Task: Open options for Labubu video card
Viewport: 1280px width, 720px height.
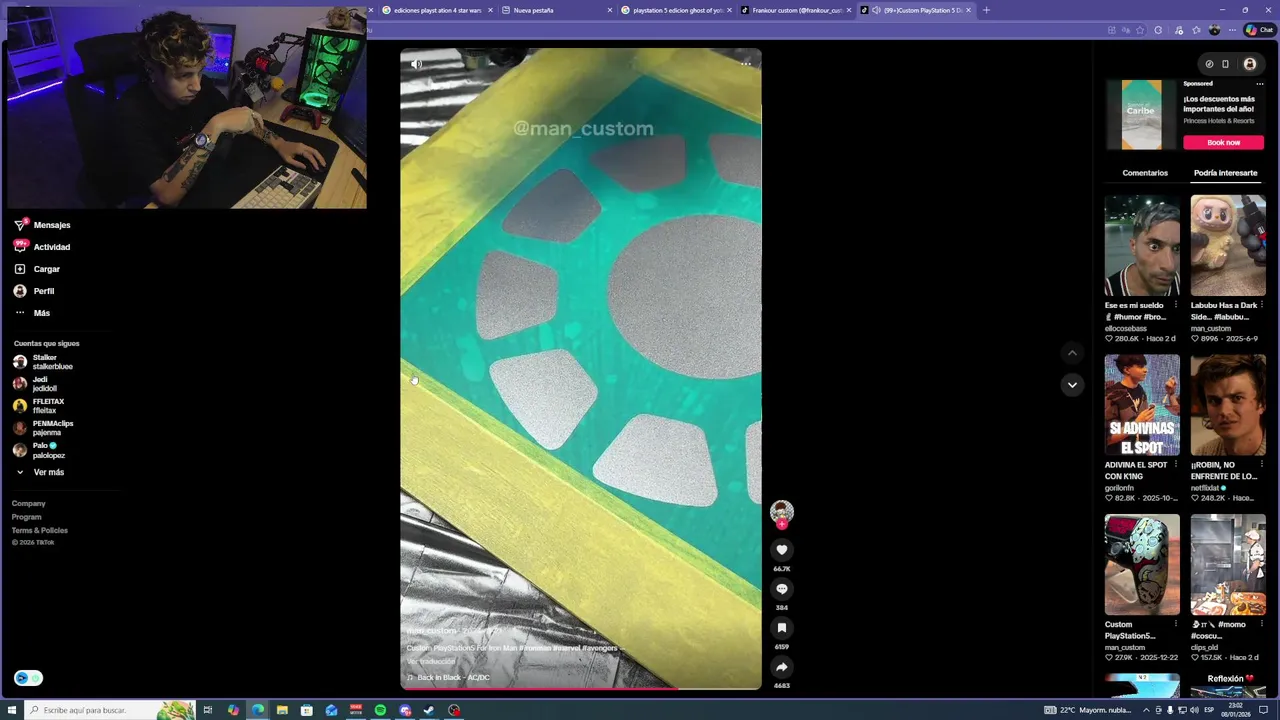Action: (x=1262, y=305)
